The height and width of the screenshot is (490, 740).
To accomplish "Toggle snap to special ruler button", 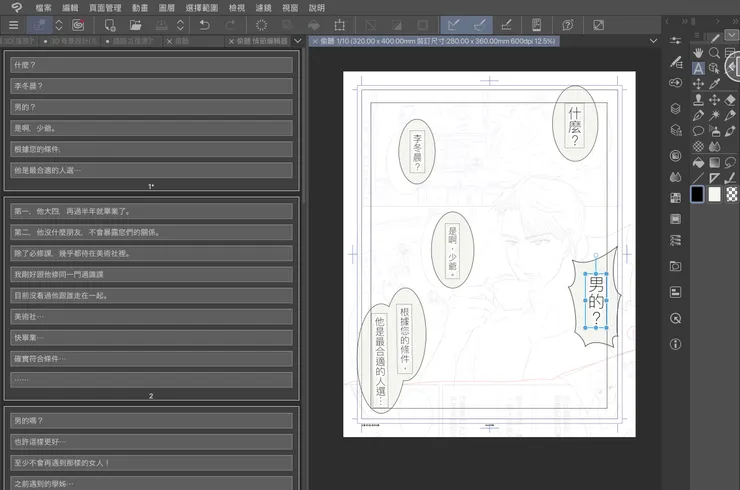I will tap(480, 24).
